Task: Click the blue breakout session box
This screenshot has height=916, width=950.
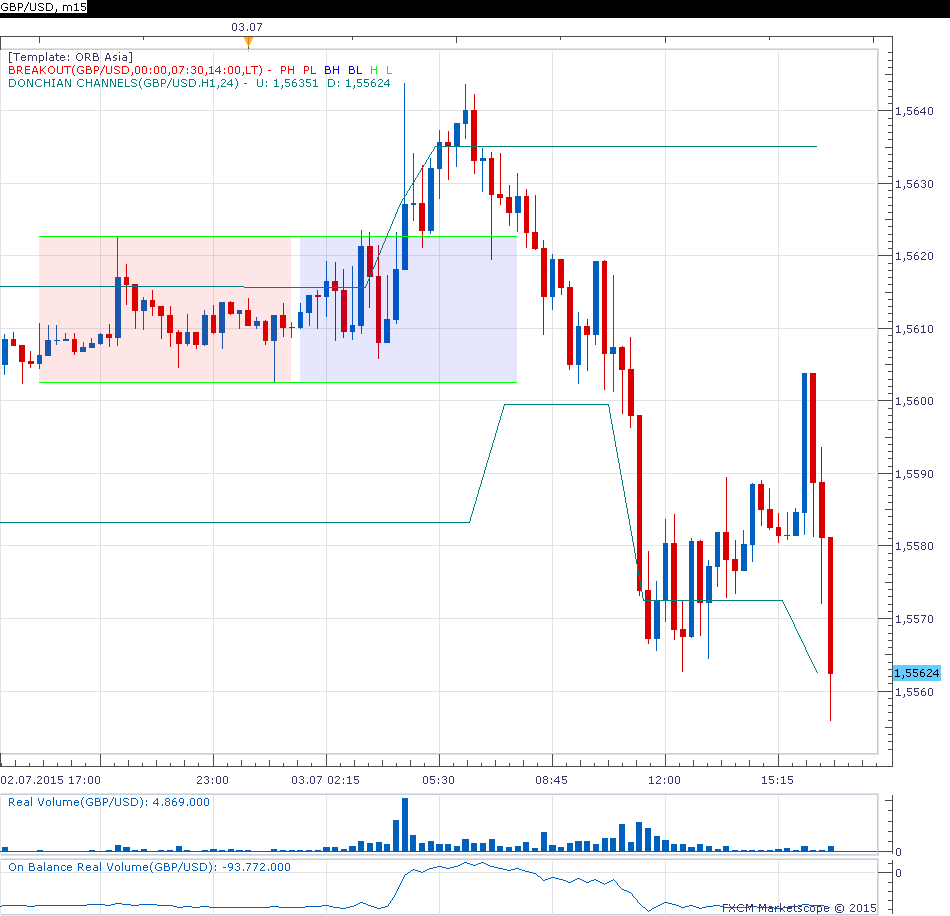Action: (x=408, y=310)
